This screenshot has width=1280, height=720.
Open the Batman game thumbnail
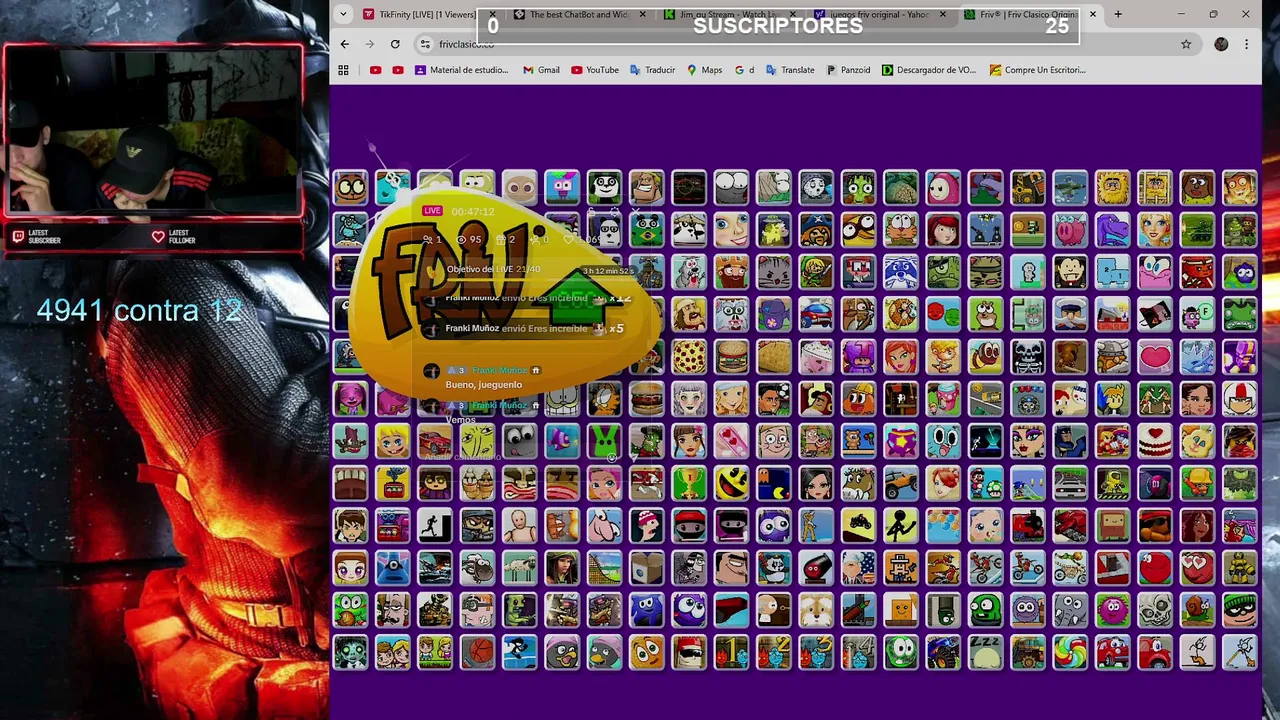1070,440
